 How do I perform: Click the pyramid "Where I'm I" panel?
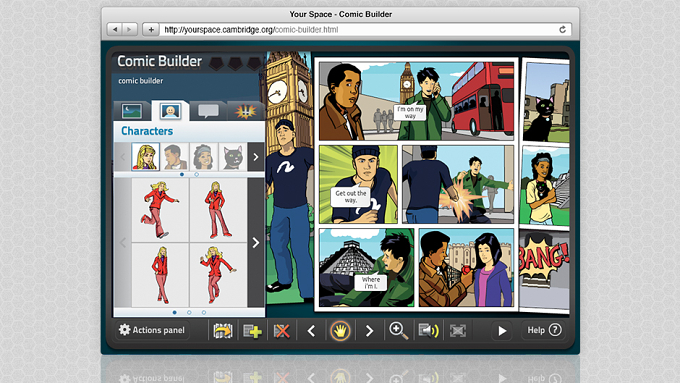click(367, 268)
